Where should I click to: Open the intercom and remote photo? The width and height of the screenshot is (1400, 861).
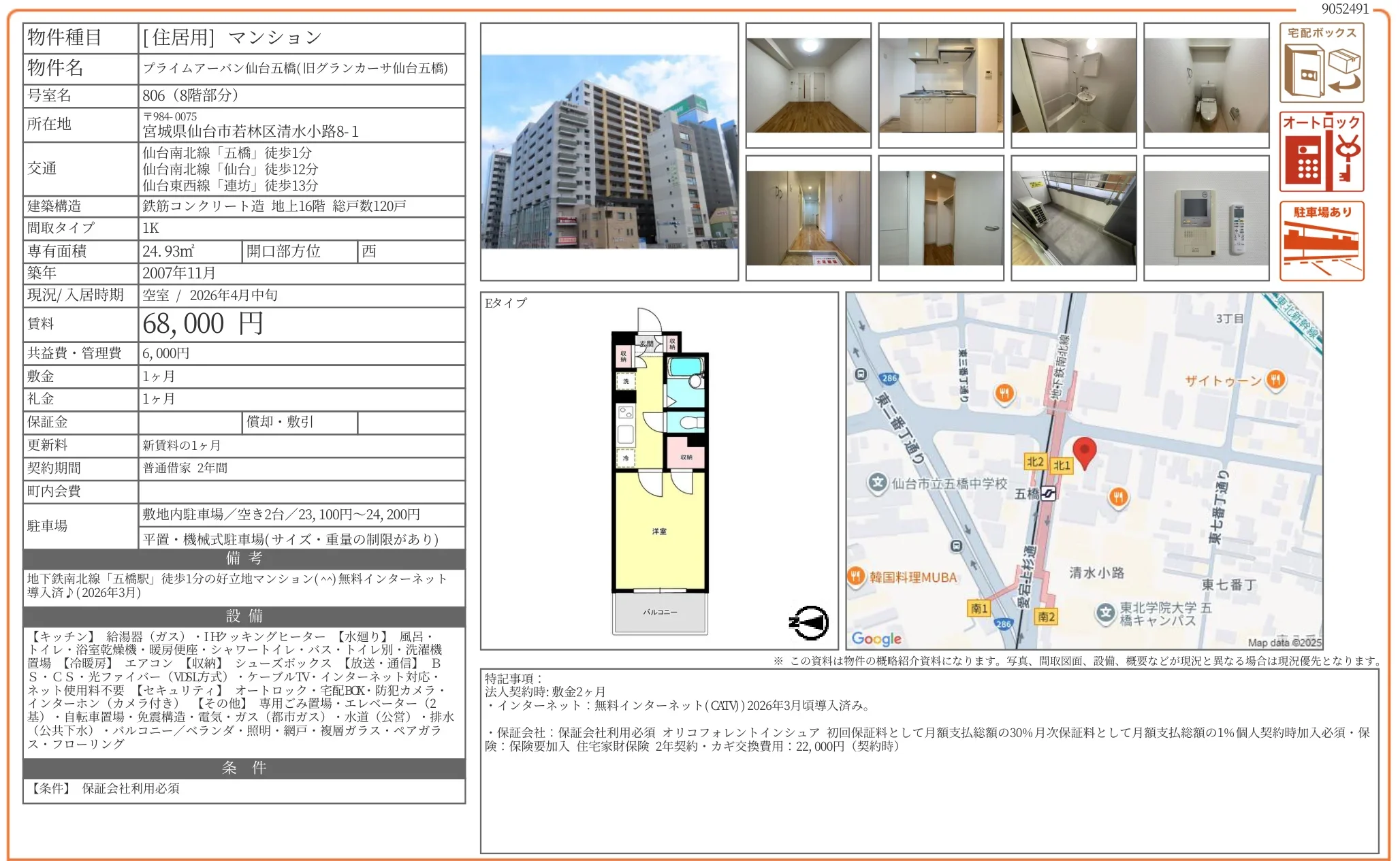tap(1207, 218)
